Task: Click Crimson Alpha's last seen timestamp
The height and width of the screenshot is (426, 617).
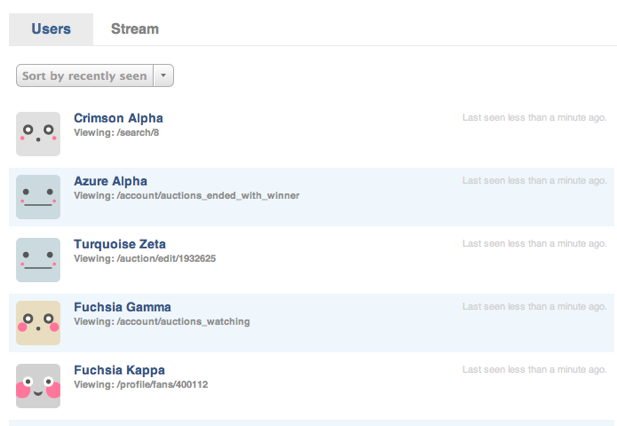Action: click(534, 118)
